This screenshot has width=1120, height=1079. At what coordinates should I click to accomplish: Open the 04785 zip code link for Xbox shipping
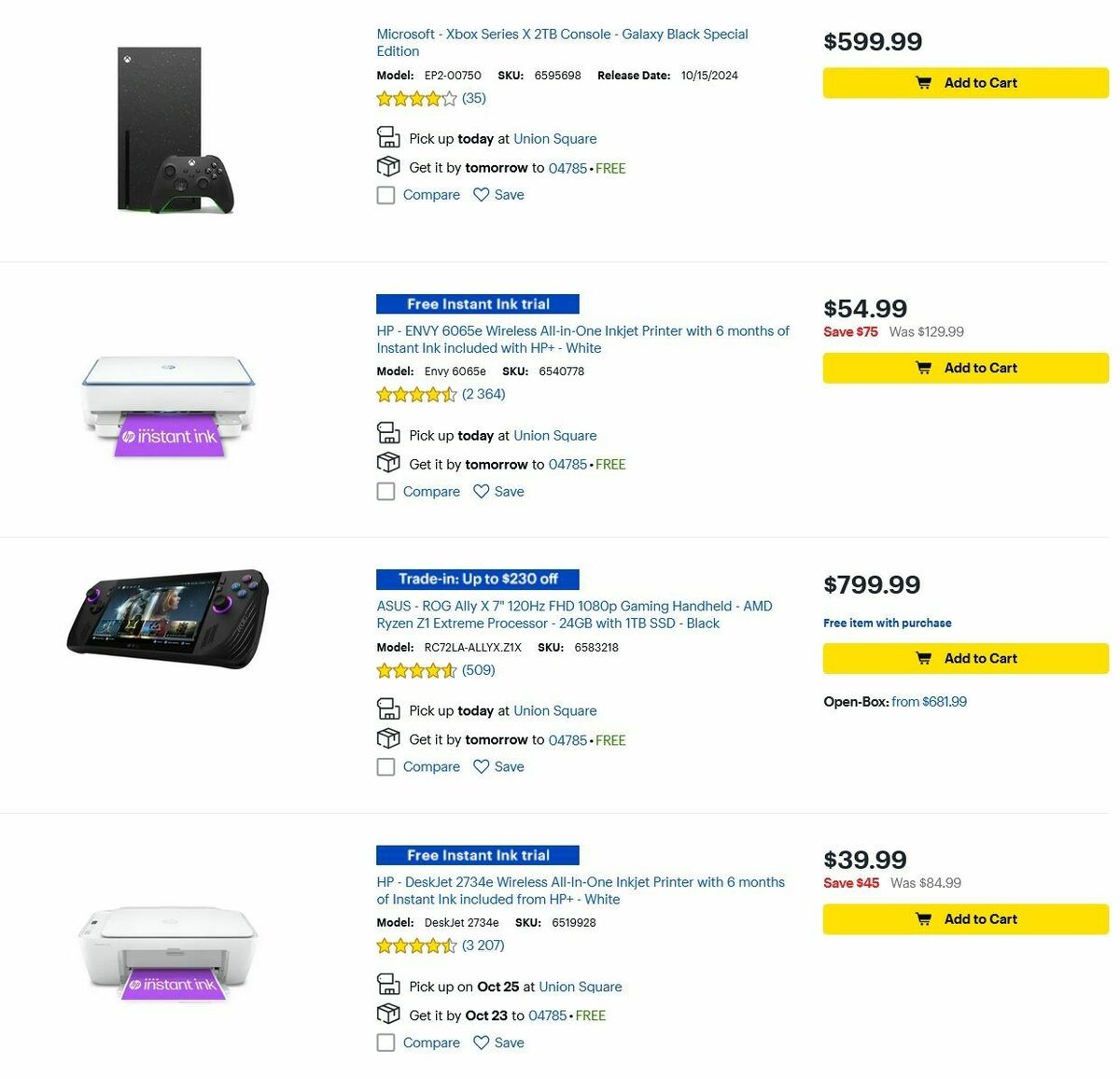click(x=566, y=168)
